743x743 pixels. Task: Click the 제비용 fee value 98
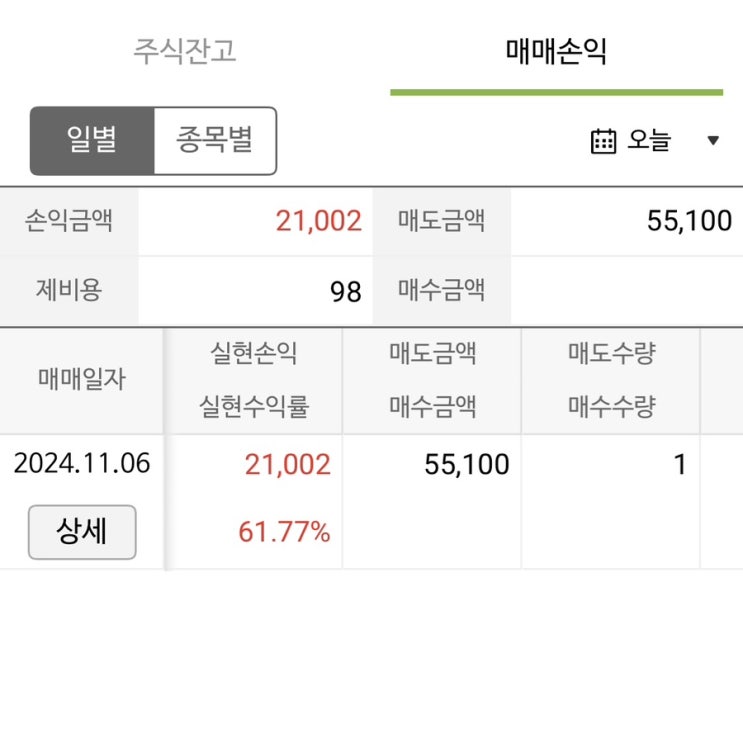(345, 291)
